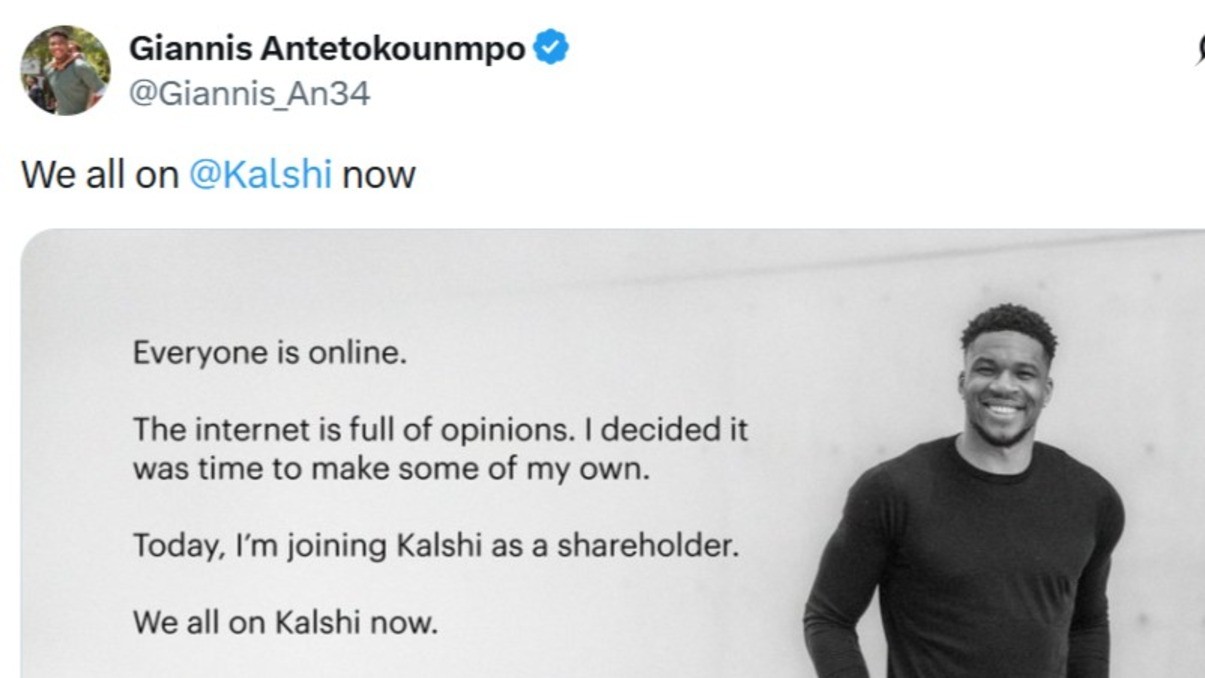Click the "Everyone is online." line in image
The width and height of the screenshot is (1205, 678).
270,354
